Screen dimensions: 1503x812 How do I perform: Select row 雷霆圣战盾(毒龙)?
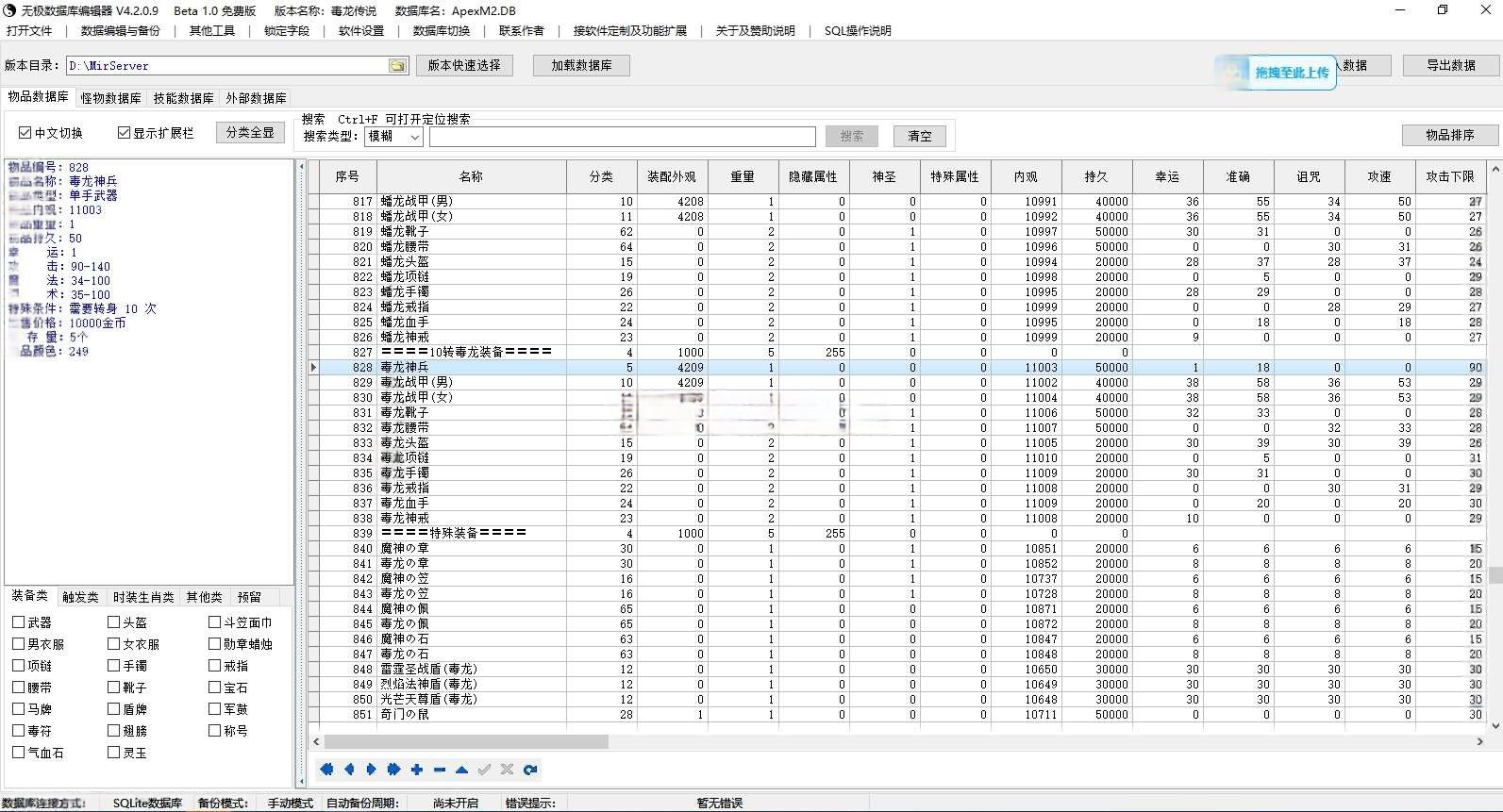899,669
